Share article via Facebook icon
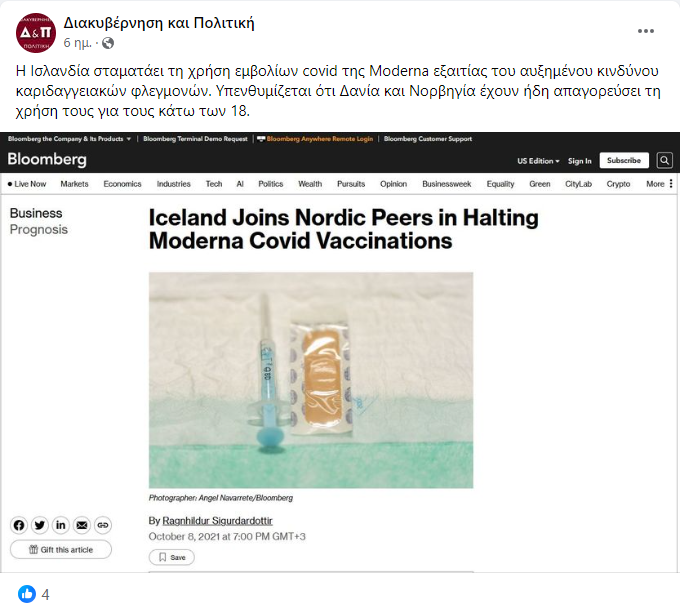Viewport: 680px width, 611px height. point(19,525)
